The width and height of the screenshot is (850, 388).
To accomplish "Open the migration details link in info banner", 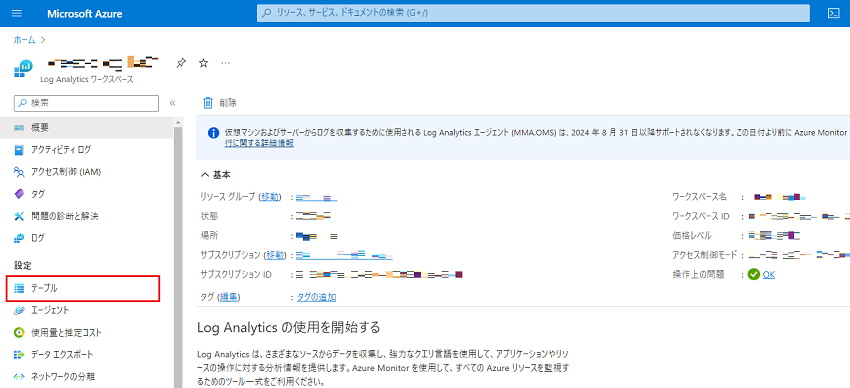I will [x=259, y=143].
